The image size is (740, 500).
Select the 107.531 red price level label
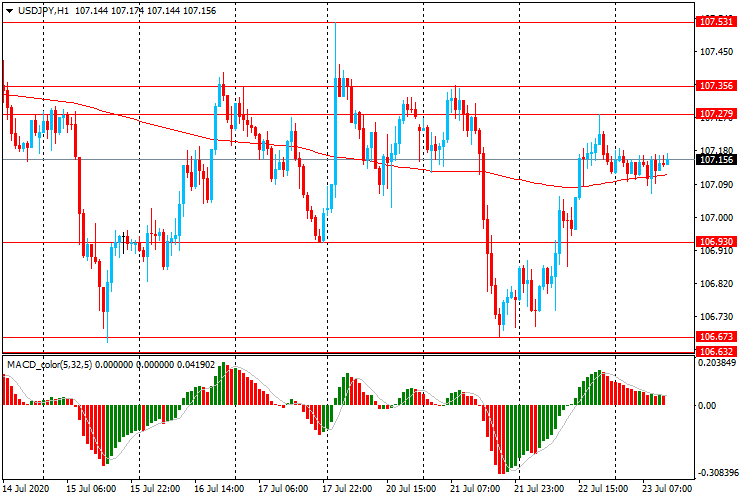716,21
